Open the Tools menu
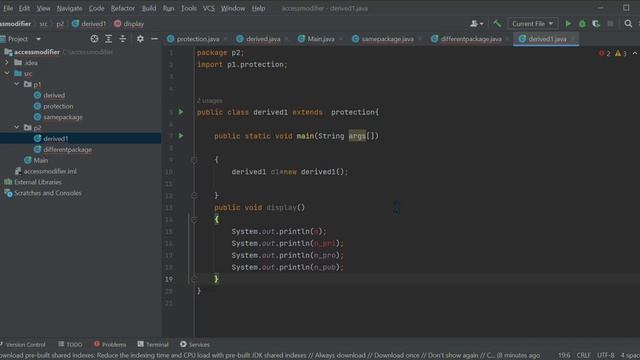 [x=189, y=8]
